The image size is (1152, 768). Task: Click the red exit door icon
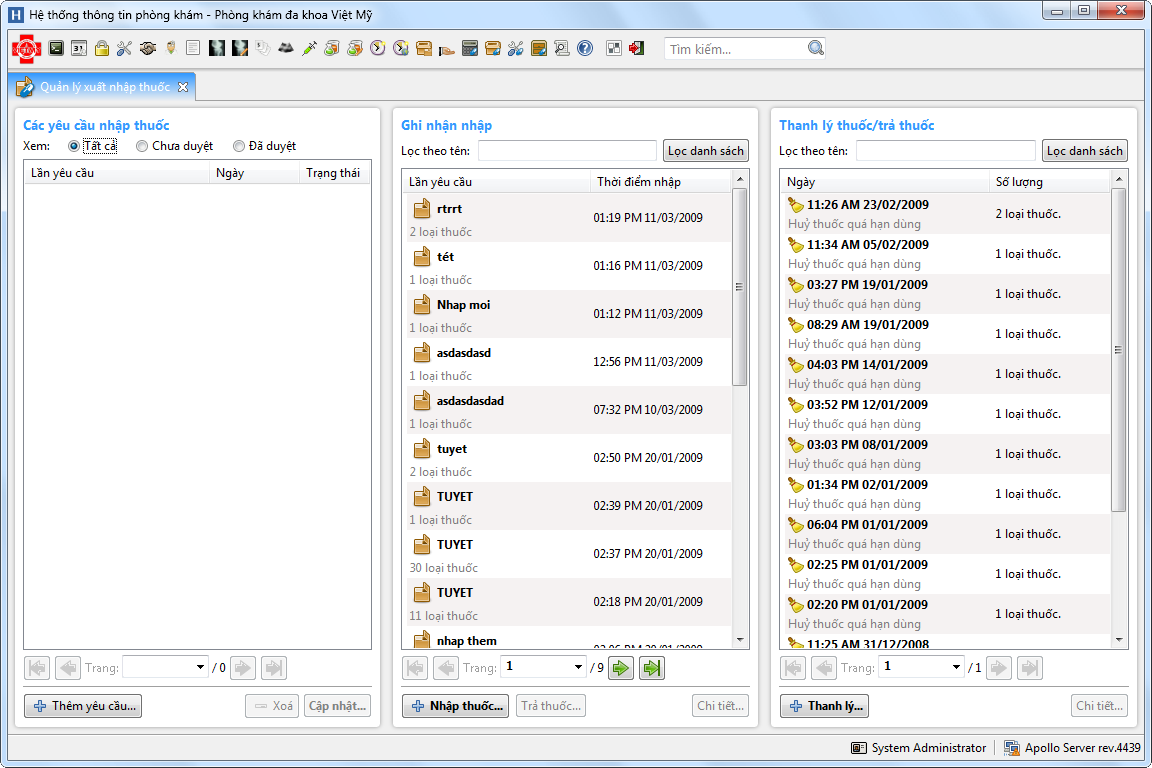click(x=636, y=48)
